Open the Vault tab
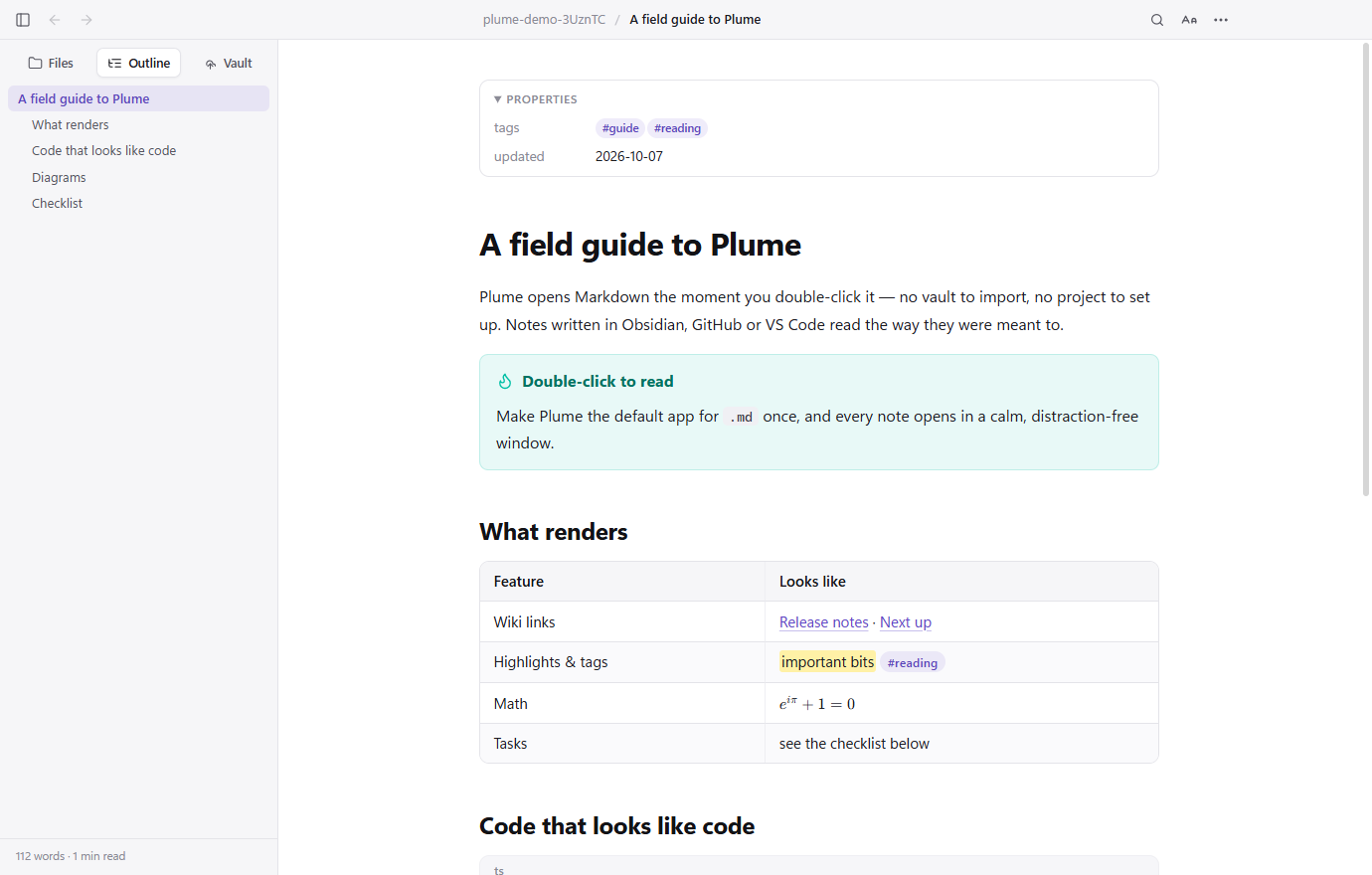 pos(229,63)
